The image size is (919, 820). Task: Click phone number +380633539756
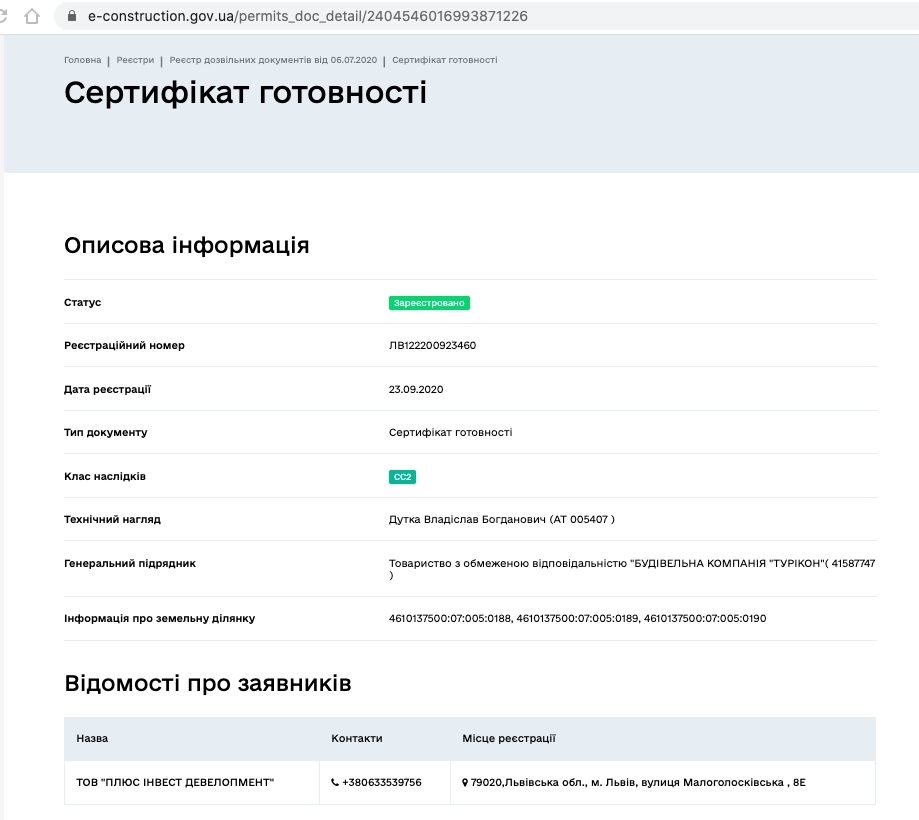pos(382,782)
